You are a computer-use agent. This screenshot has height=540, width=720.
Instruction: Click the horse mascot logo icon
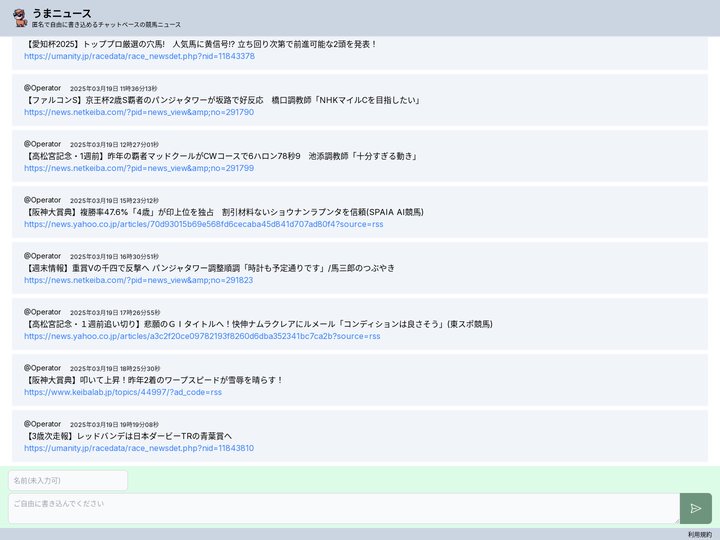(20, 18)
